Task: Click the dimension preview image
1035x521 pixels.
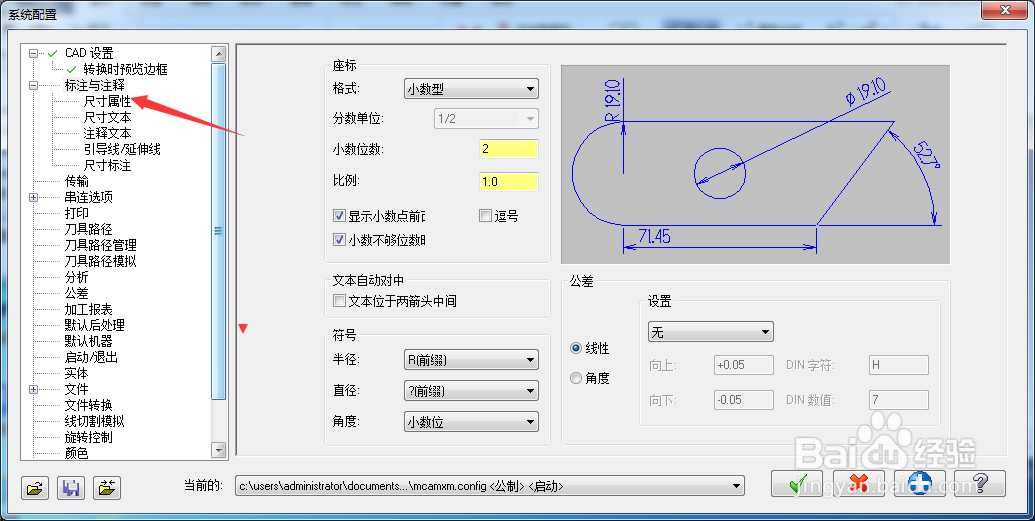Action: coord(755,164)
